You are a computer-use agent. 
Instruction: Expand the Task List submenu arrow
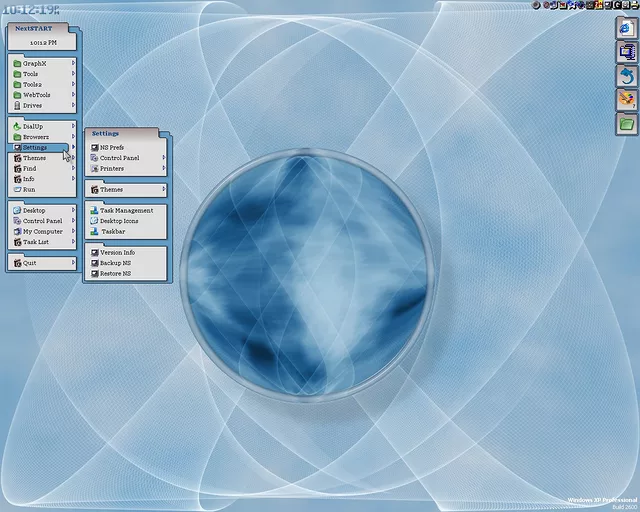click(x=73, y=242)
